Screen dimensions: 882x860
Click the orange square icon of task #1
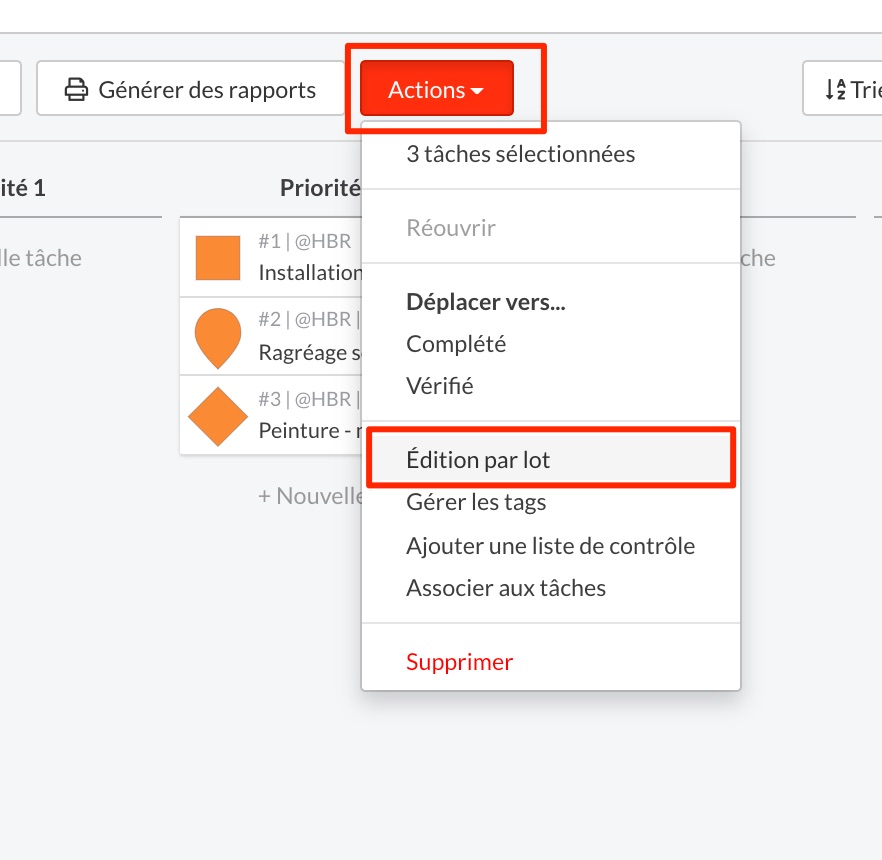(x=218, y=258)
